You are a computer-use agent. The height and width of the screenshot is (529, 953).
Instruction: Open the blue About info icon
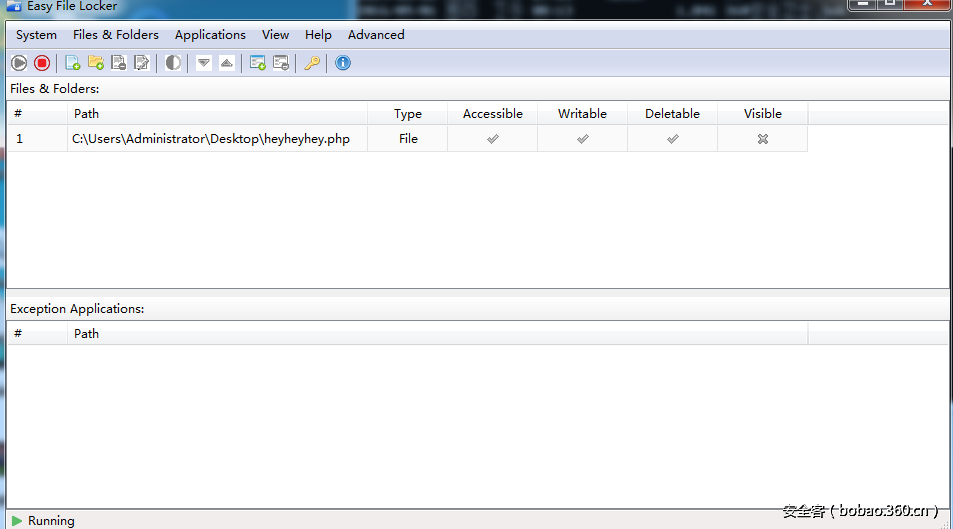tap(343, 63)
